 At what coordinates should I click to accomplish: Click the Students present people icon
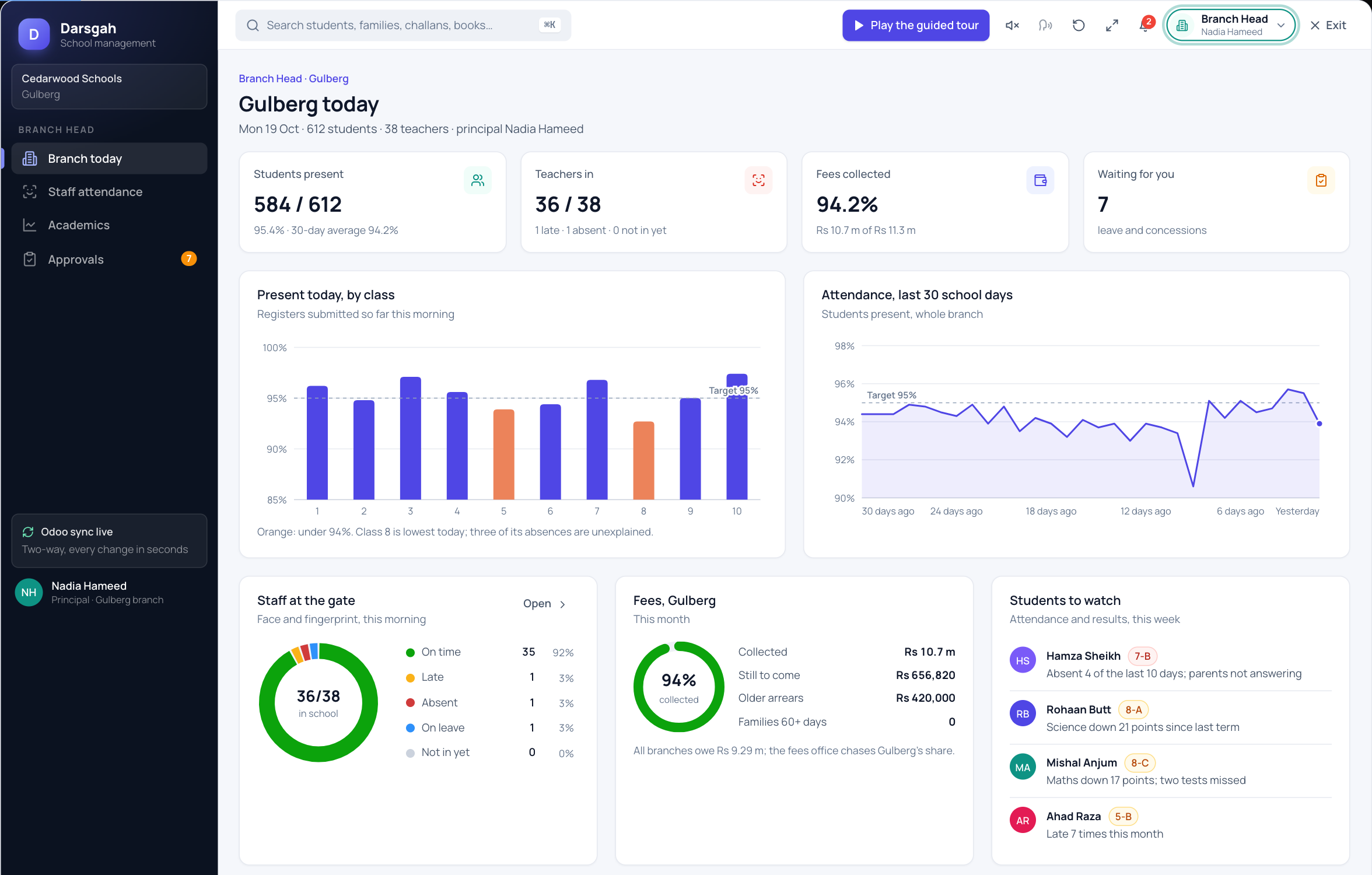click(x=478, y=180)
